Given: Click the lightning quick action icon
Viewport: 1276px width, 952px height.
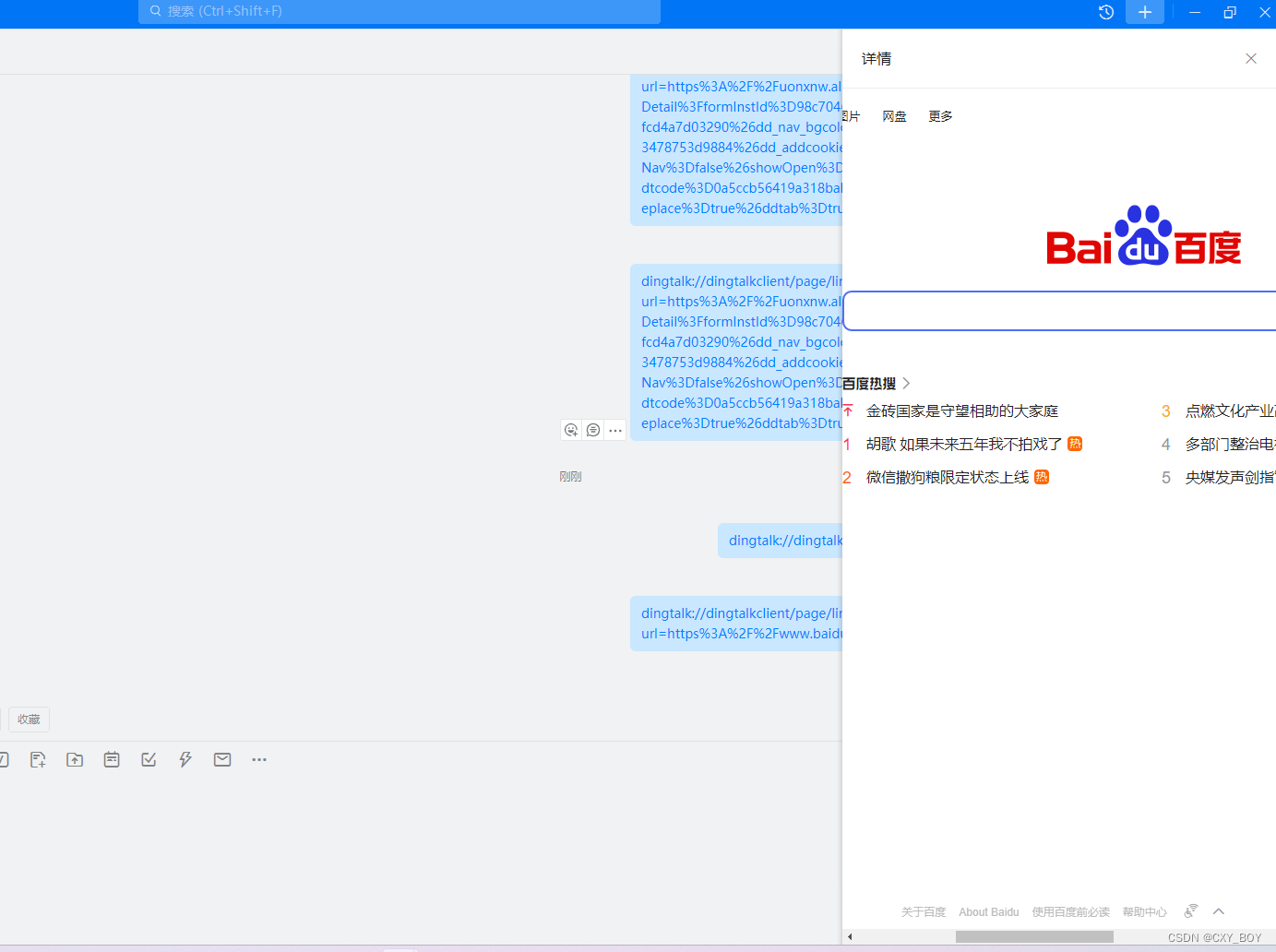Looking at the screenshot, I should pyautogui.click(x=185, y=759).
